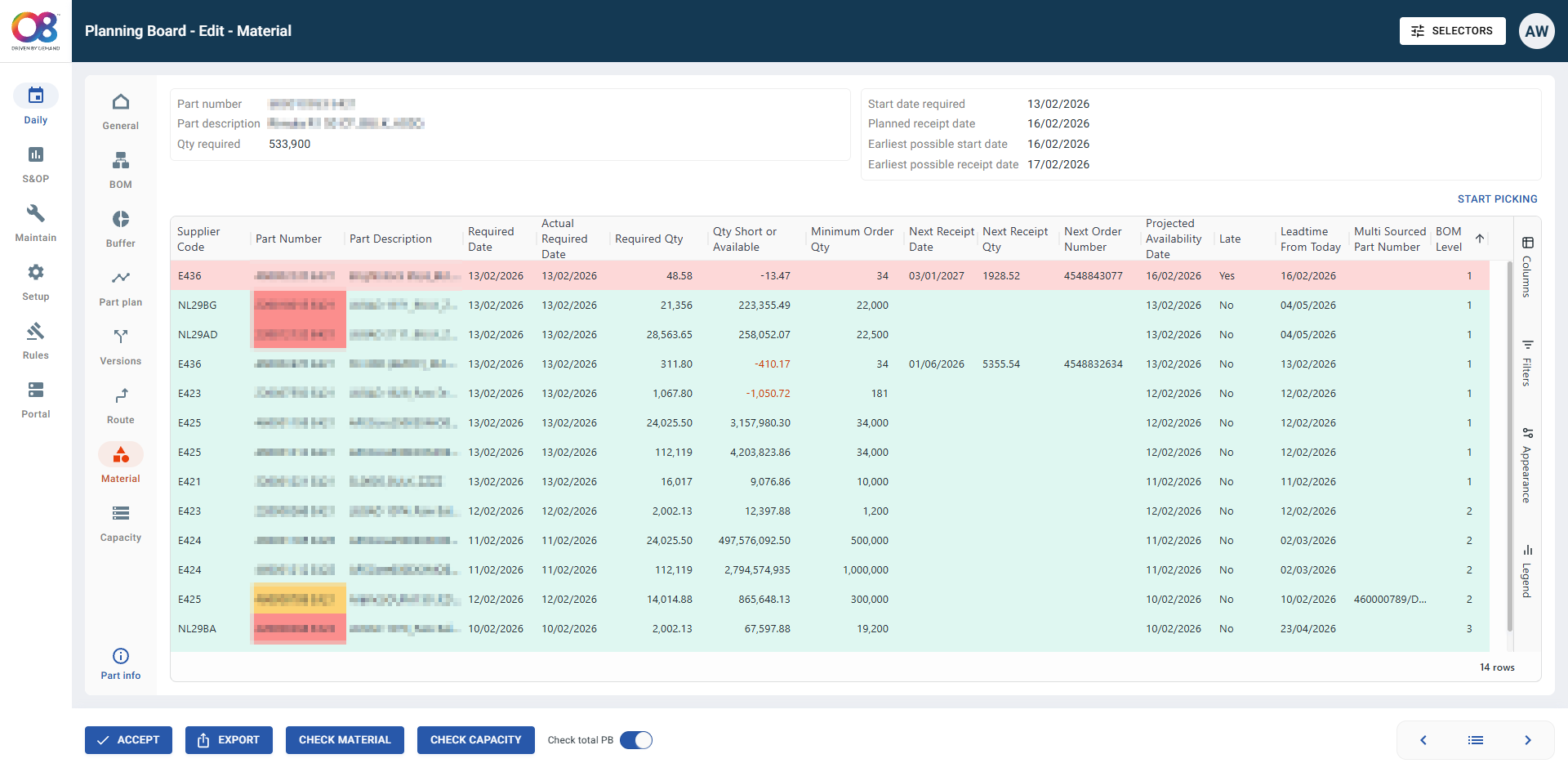Open the Portal section
The image size is (1568, 772).
click(x=35, y=399)
